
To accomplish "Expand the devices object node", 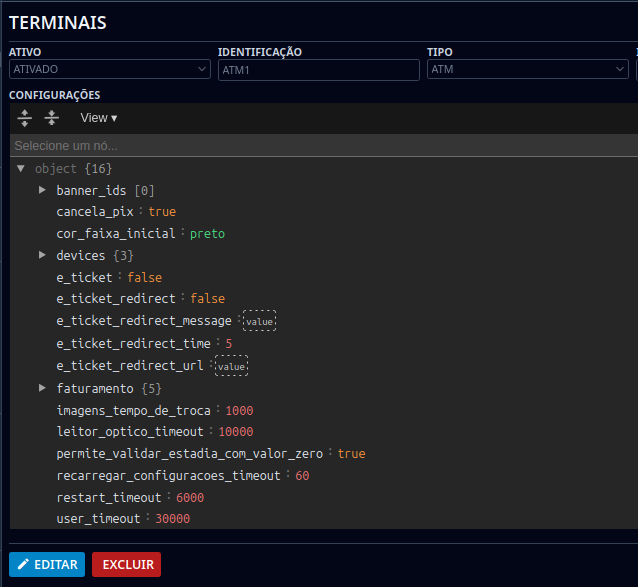I will click(42, 256).
